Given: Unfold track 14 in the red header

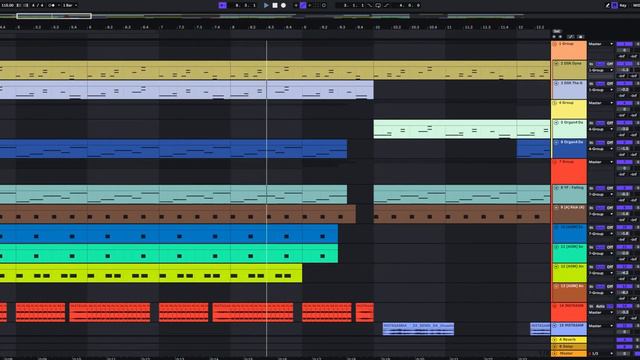Looking at the screenshot, I should tap(555, 306).
